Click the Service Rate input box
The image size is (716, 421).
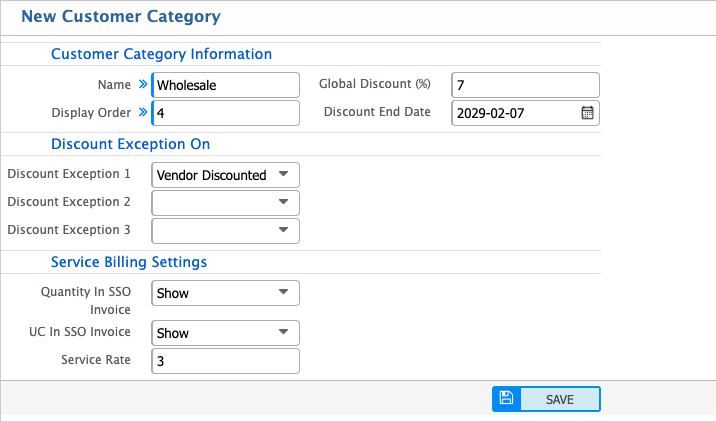[225, 361]
